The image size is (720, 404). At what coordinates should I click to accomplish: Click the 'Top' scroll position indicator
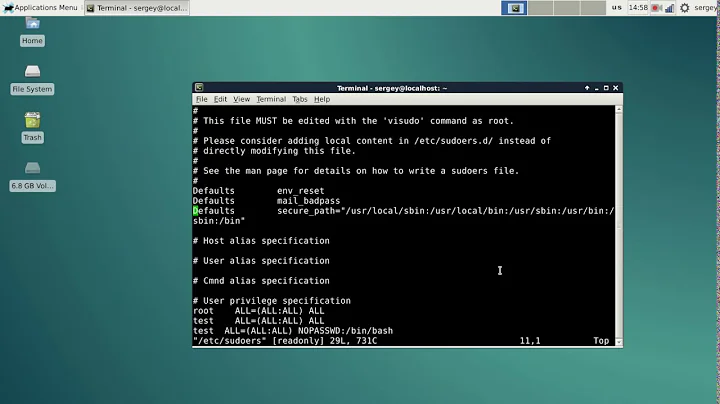(x=601, y=341)
